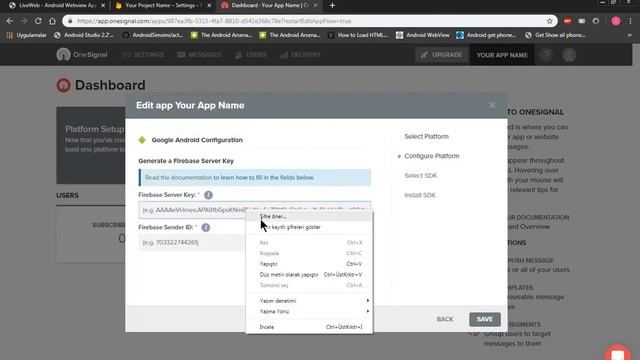Select the Select SDK step

pyautogui.click(x=420, y=176)
